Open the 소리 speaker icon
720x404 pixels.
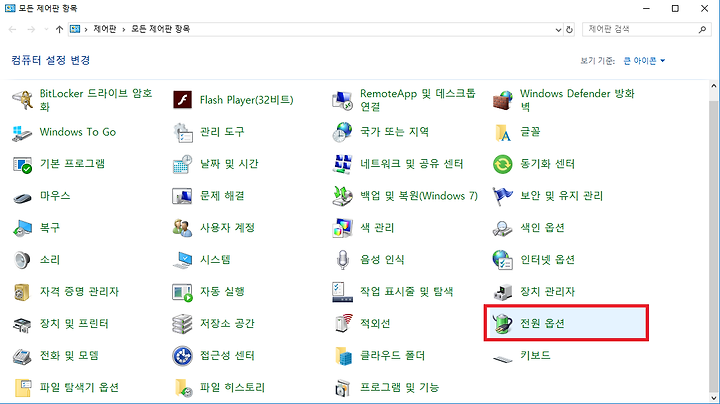pyautogui.click(x=22, y=260)
